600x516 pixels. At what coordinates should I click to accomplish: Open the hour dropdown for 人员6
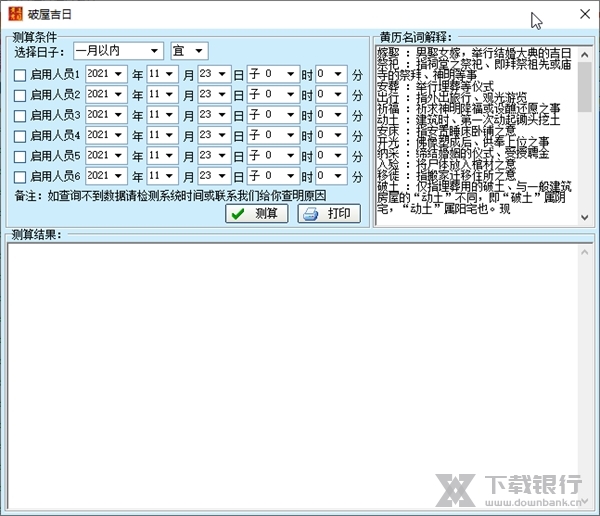click(x=273, y=176)
